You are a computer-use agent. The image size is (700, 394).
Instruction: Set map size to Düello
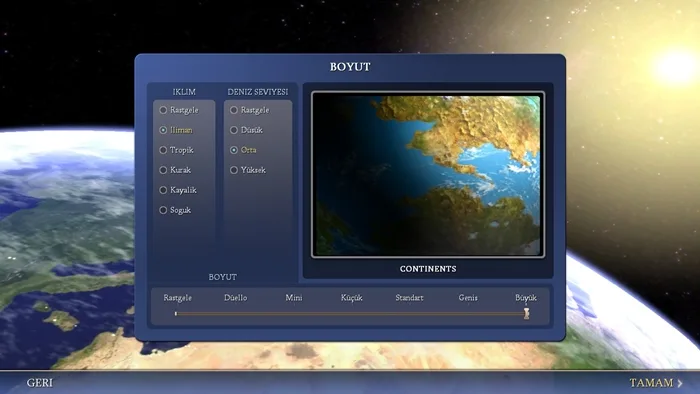[x=235, y=298]
